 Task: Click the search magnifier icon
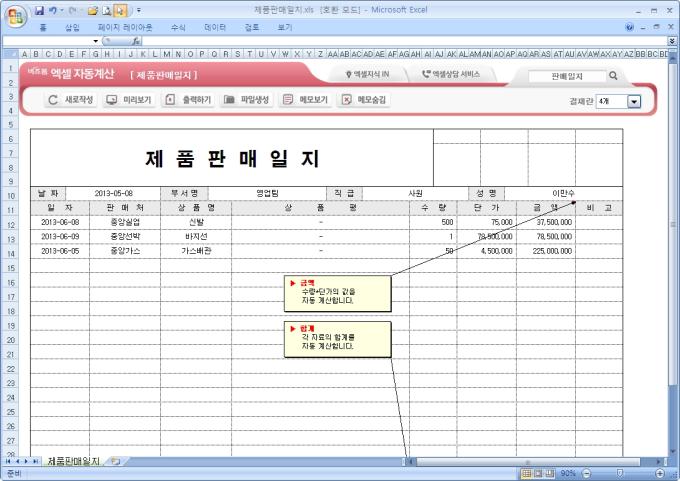click(613, 76)
